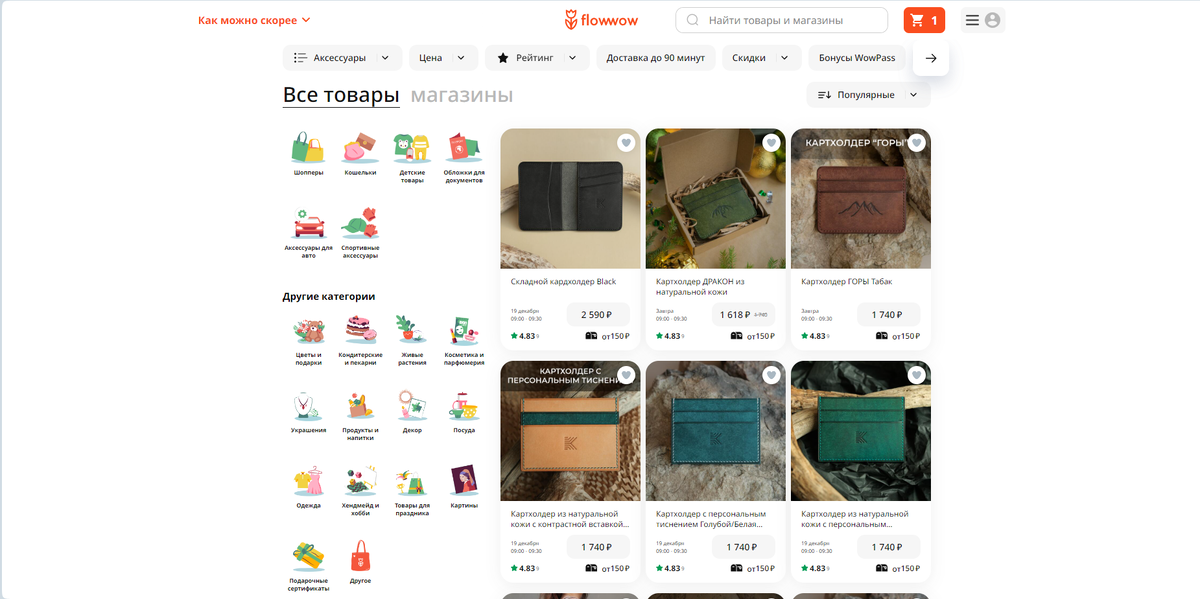Click the search field Найти товары и магазины
Screen dimensions: 1200x599
[x=782, y=20]
